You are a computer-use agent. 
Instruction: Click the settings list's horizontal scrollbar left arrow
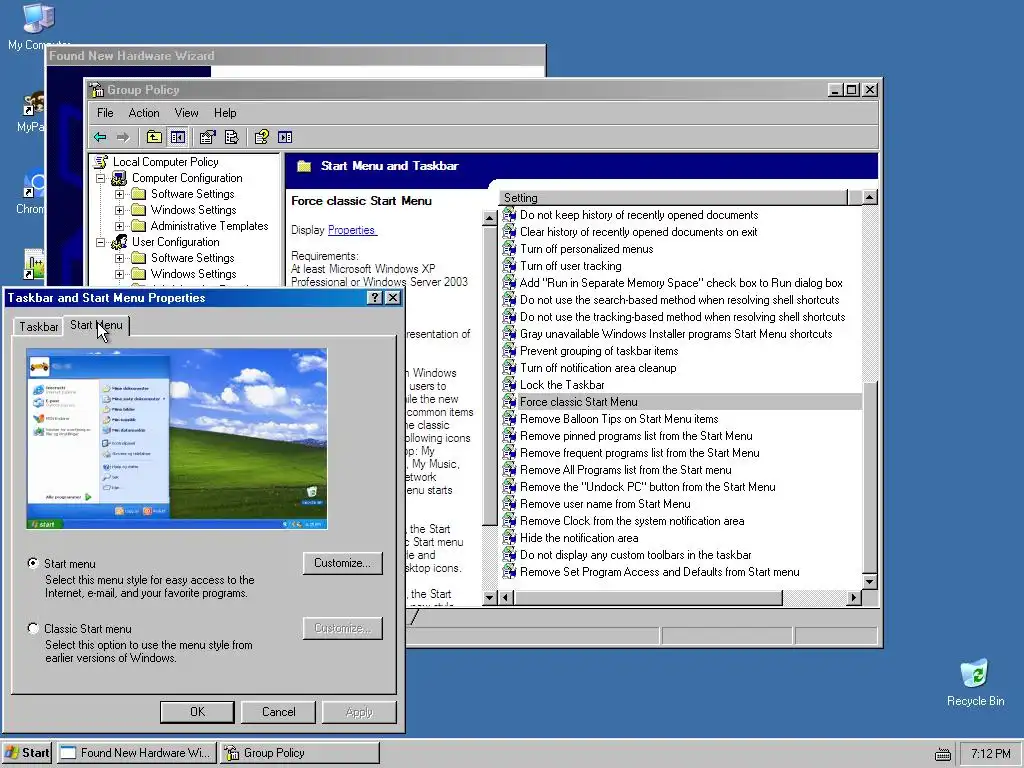coord(507,597)
